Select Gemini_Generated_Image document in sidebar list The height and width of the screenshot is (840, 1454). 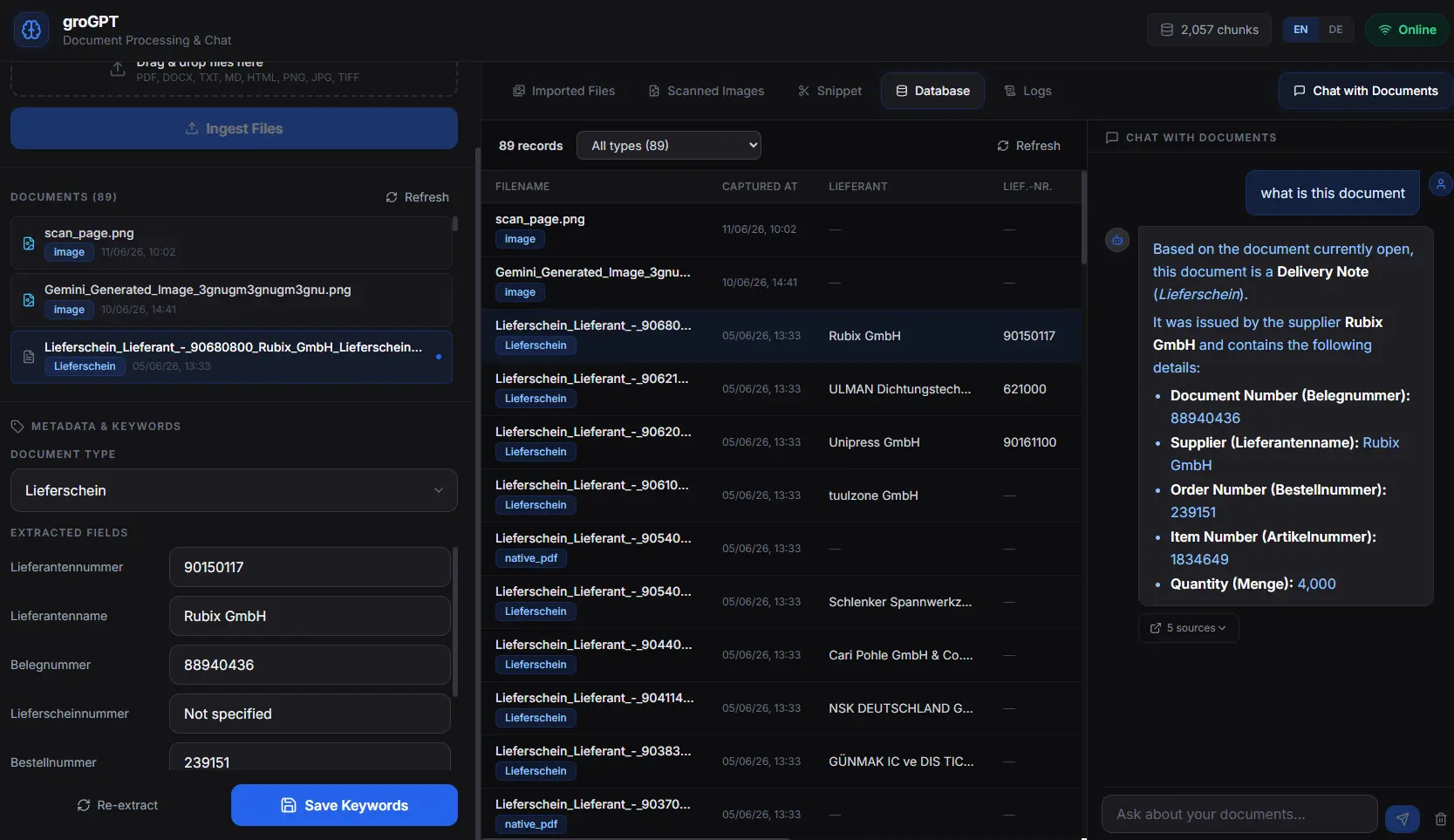[x=231, y=299]
